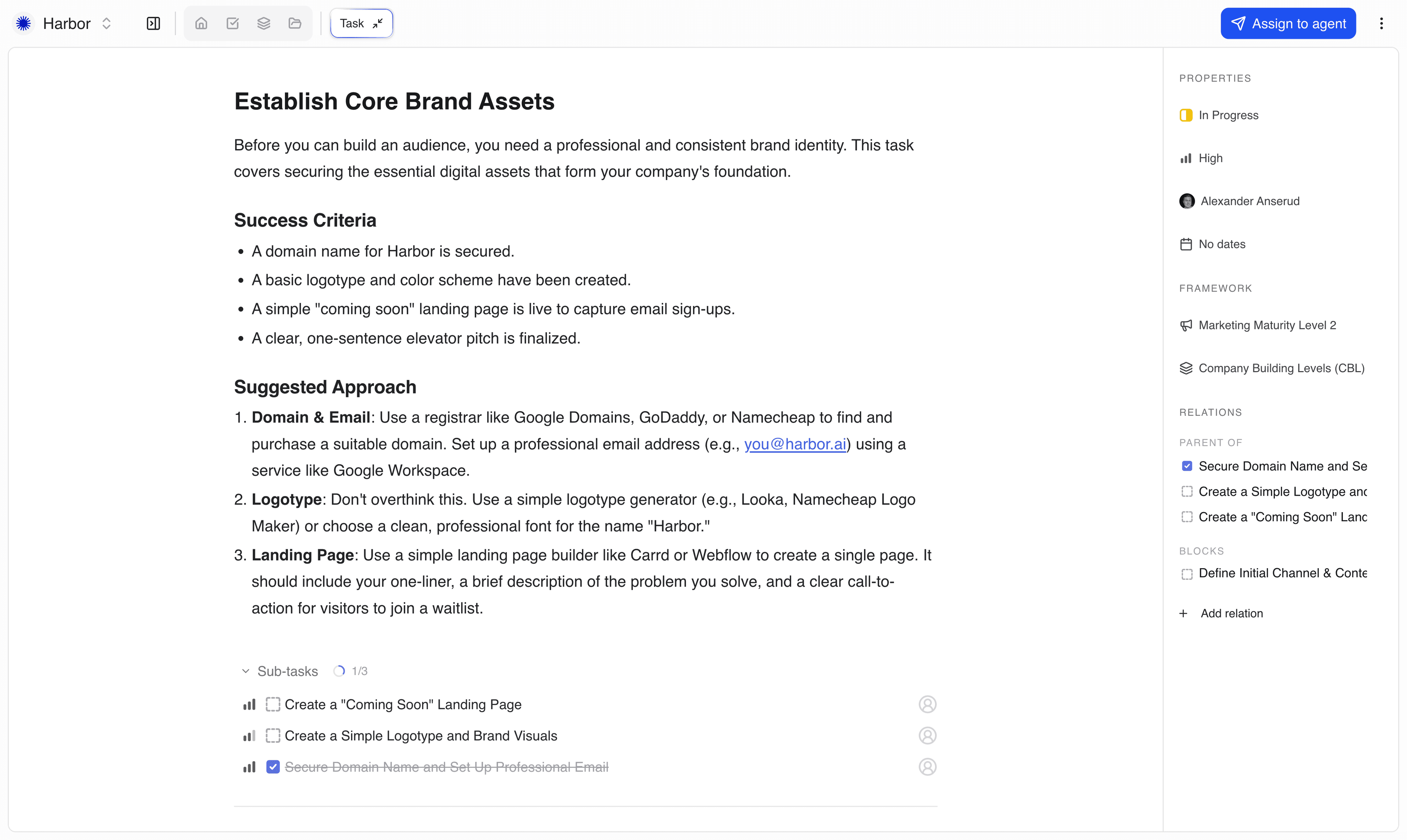This screenshot has width=1407, height=840.
Task: Uncheck Secure Domain Name and Set Up Professional Email
Action: click(x=273, y=767)
